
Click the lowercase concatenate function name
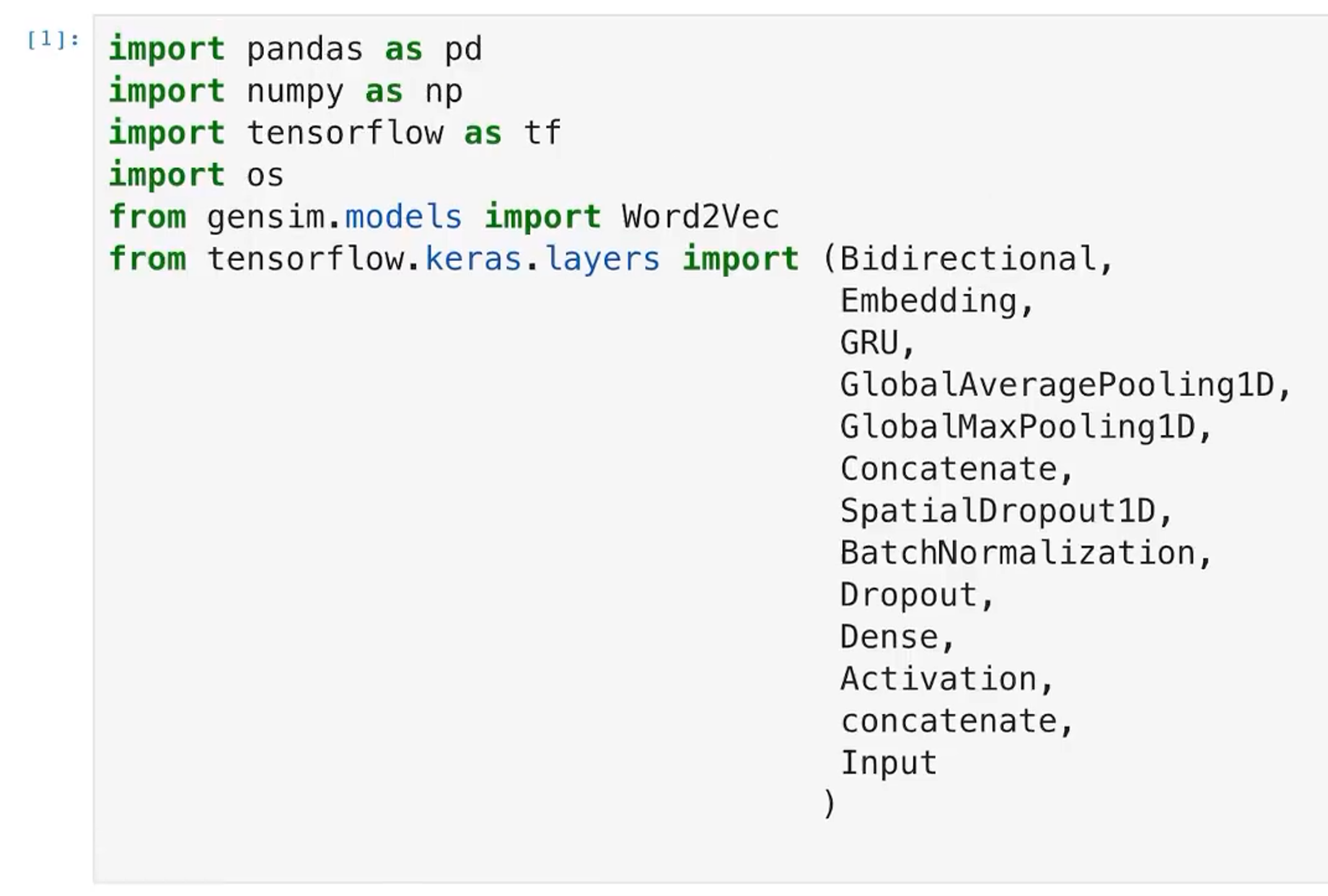[x=948, y=721]
